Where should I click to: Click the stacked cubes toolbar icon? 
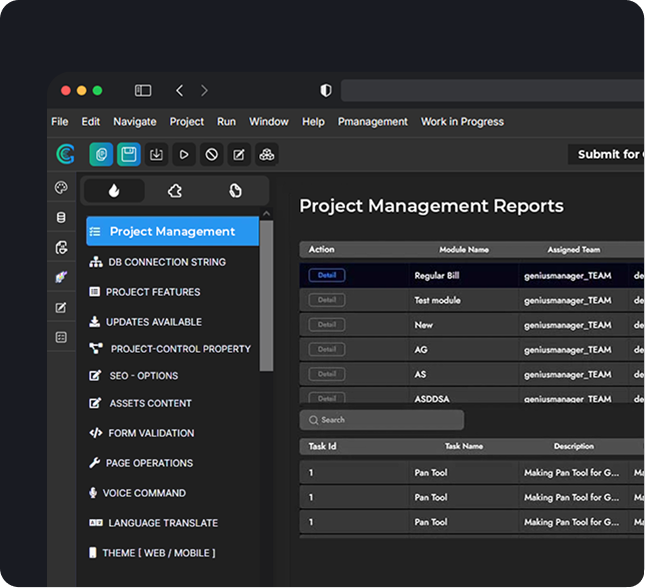(267, 154)
